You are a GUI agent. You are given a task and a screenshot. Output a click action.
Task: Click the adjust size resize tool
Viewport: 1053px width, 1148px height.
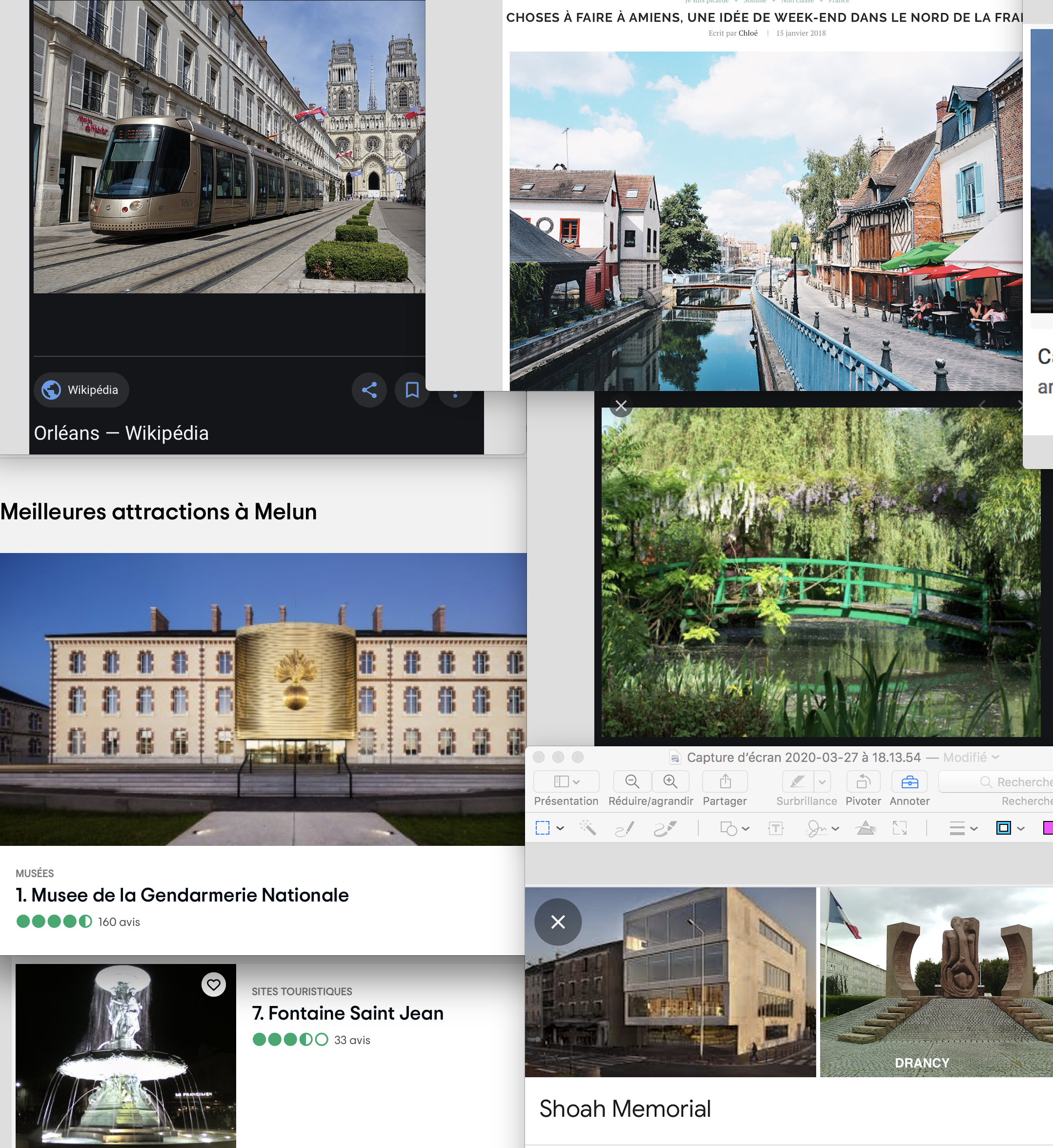[900, 828]
